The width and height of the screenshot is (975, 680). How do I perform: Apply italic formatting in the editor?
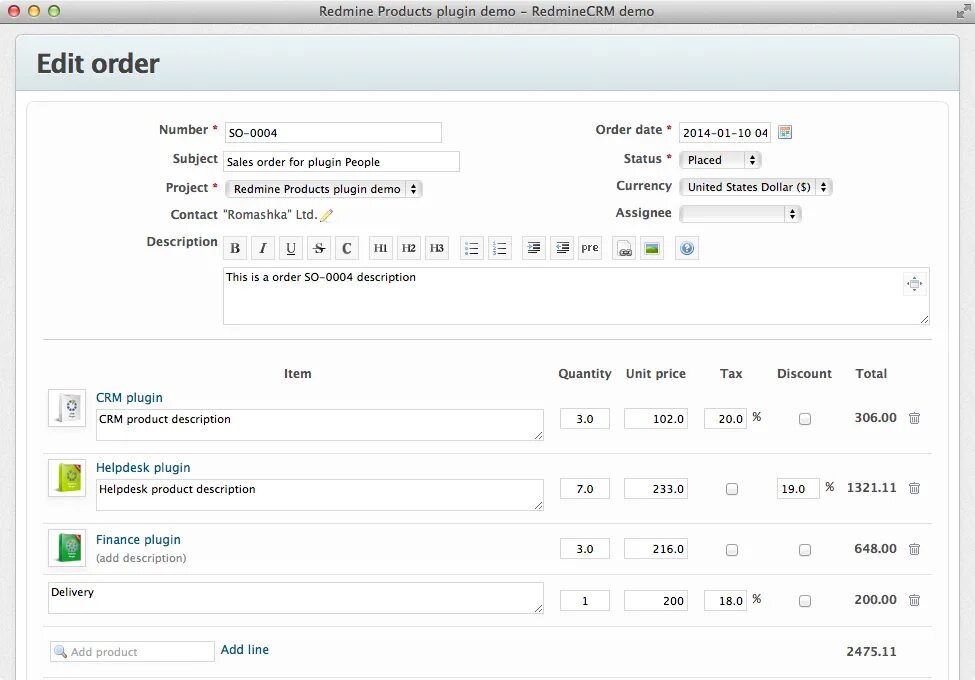[262, 247]
